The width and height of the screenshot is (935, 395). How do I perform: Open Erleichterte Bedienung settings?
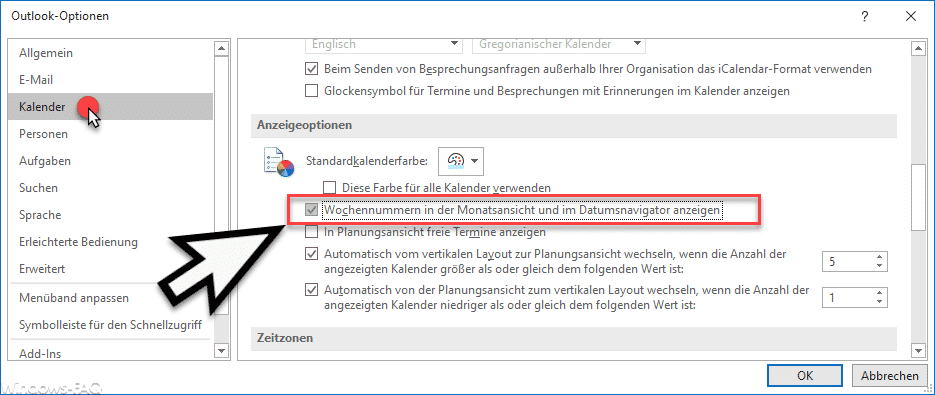(x=110, y=242)
